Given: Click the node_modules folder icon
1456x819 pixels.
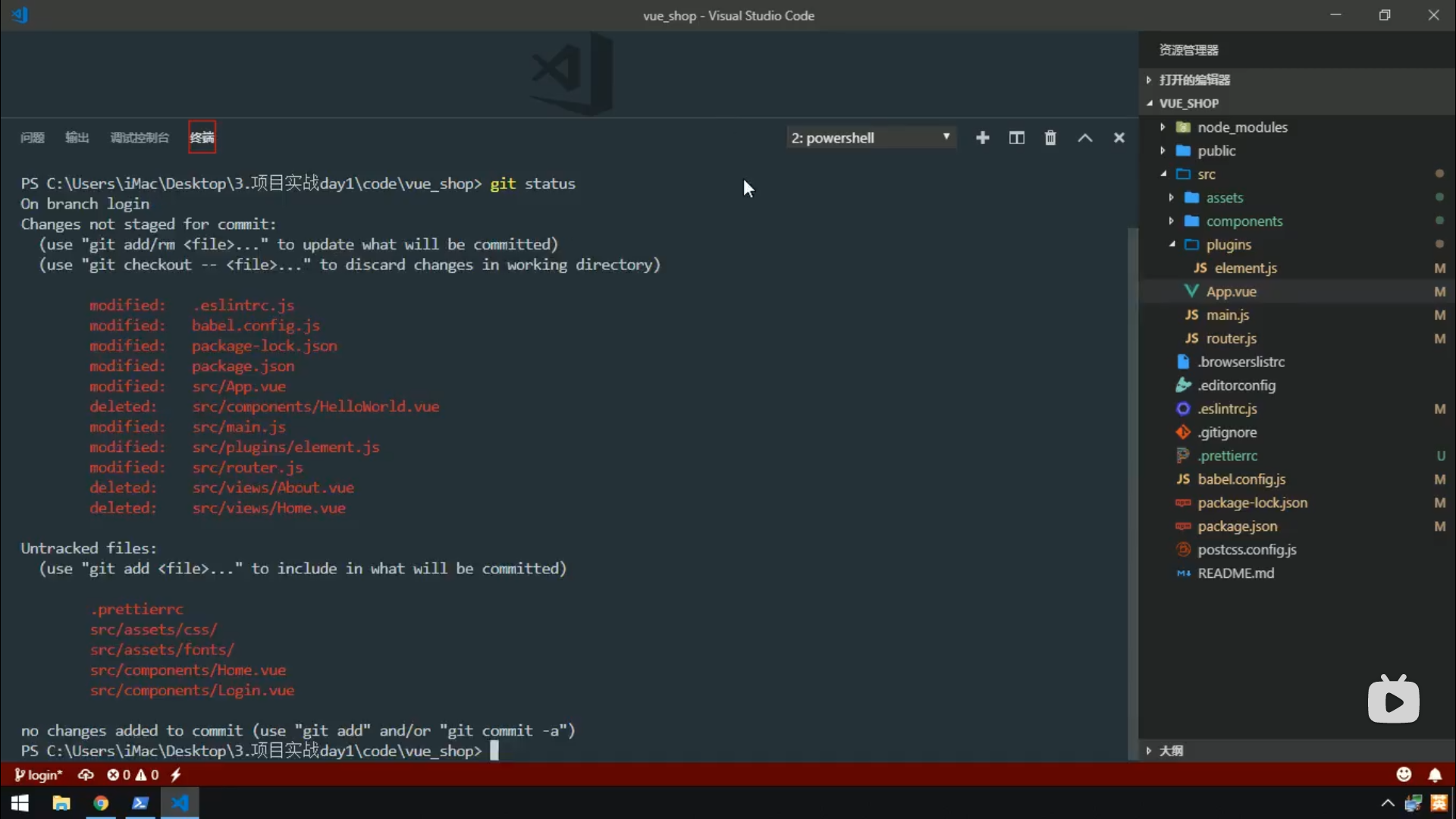Looking at the screenshot, I should [x=1183, y=127].
